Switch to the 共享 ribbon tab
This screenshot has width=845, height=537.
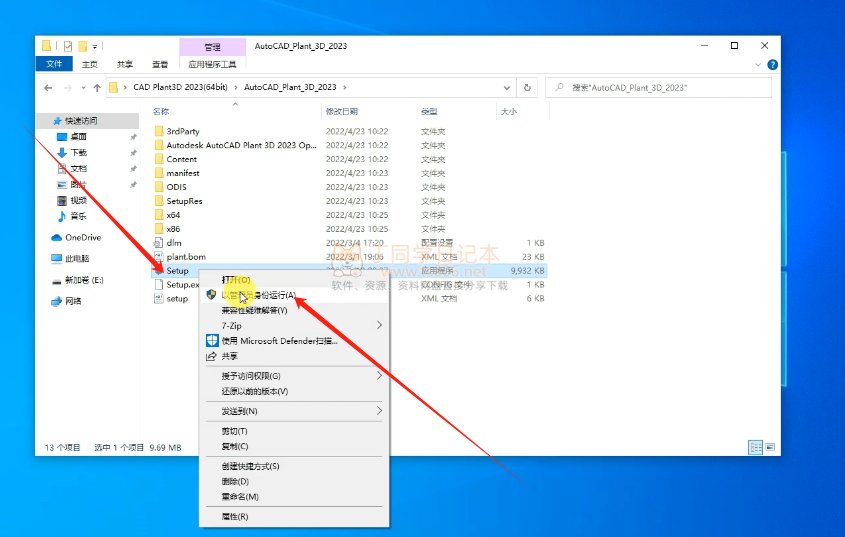point(125,64)
